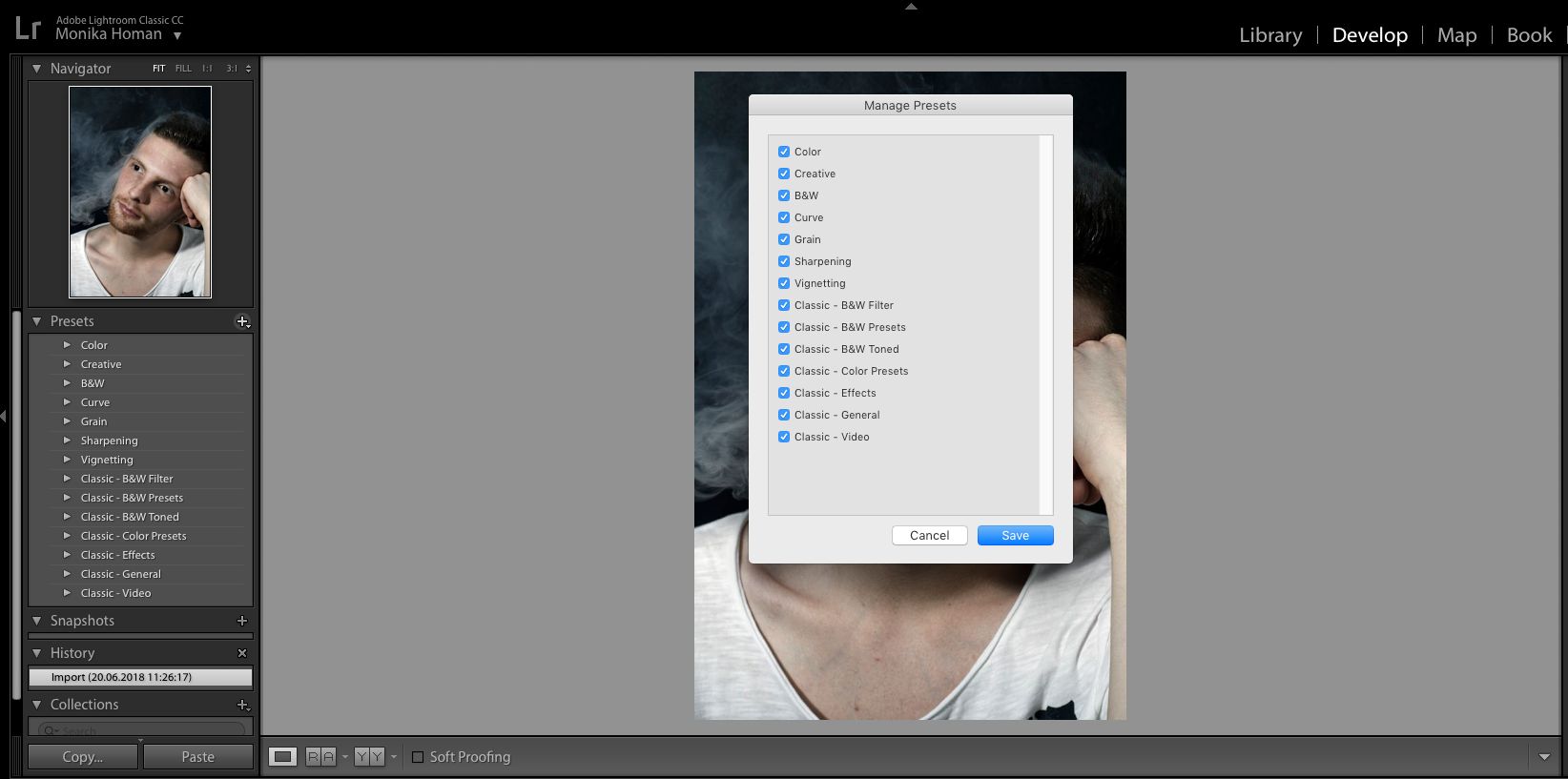Uncheck the Creative preset group
Viewport: 1568px width, 779px height.
click(784, 174)
